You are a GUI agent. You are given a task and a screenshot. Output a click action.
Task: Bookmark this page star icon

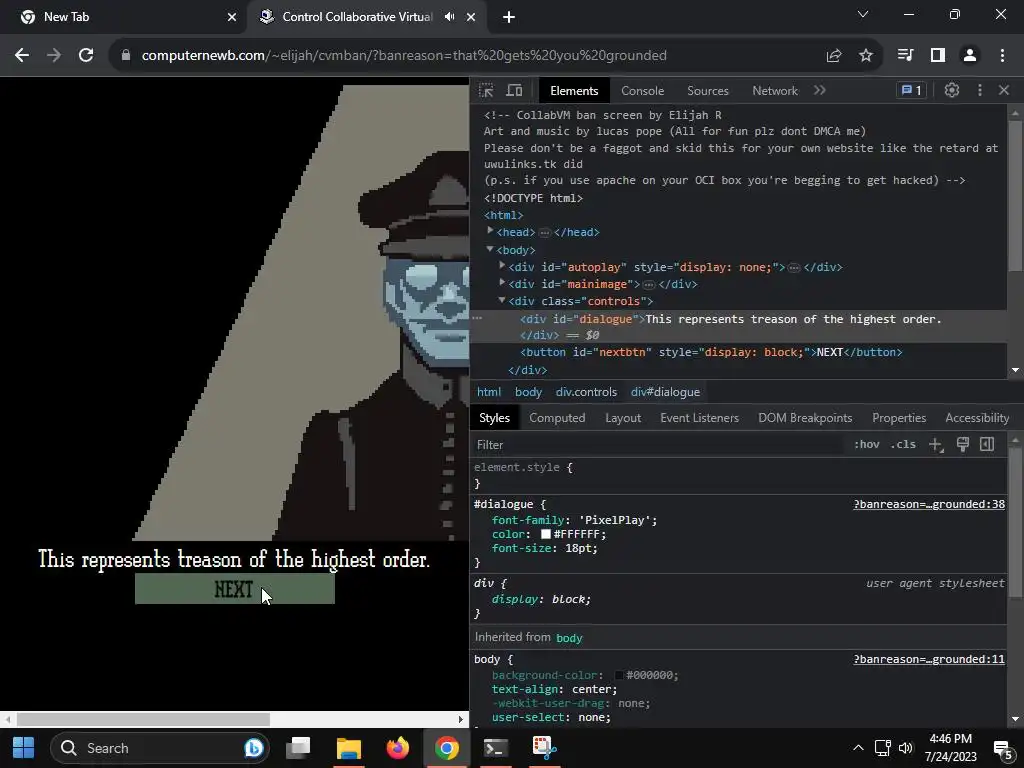click(865, 56)
